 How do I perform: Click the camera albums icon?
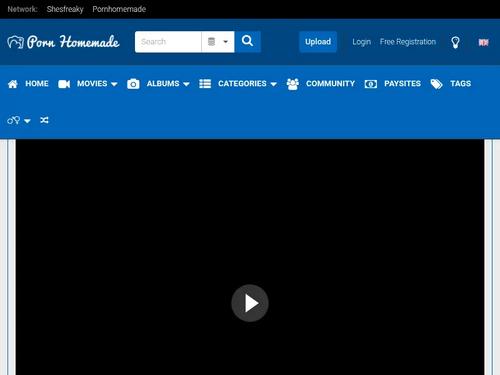pyautogui.click(x=133, y=84)
